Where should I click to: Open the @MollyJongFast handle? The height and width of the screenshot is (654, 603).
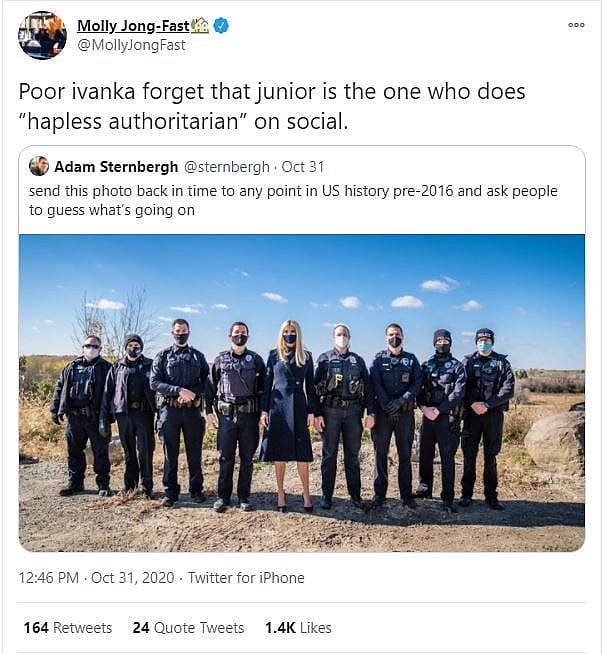[x=131, y=45]
